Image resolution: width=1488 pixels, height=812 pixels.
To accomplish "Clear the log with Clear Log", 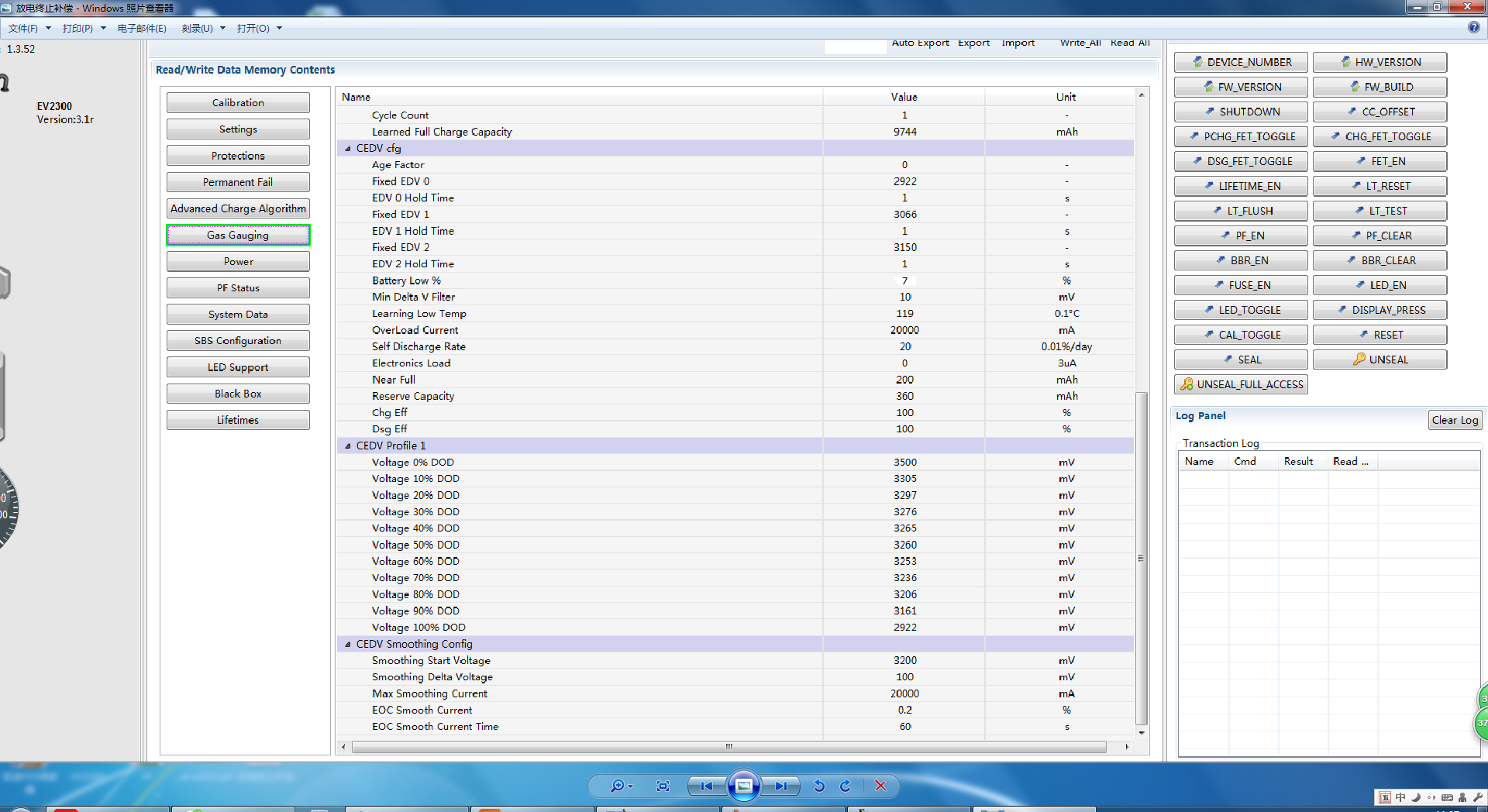I will pyautogui.click(x=1455, y=420).
